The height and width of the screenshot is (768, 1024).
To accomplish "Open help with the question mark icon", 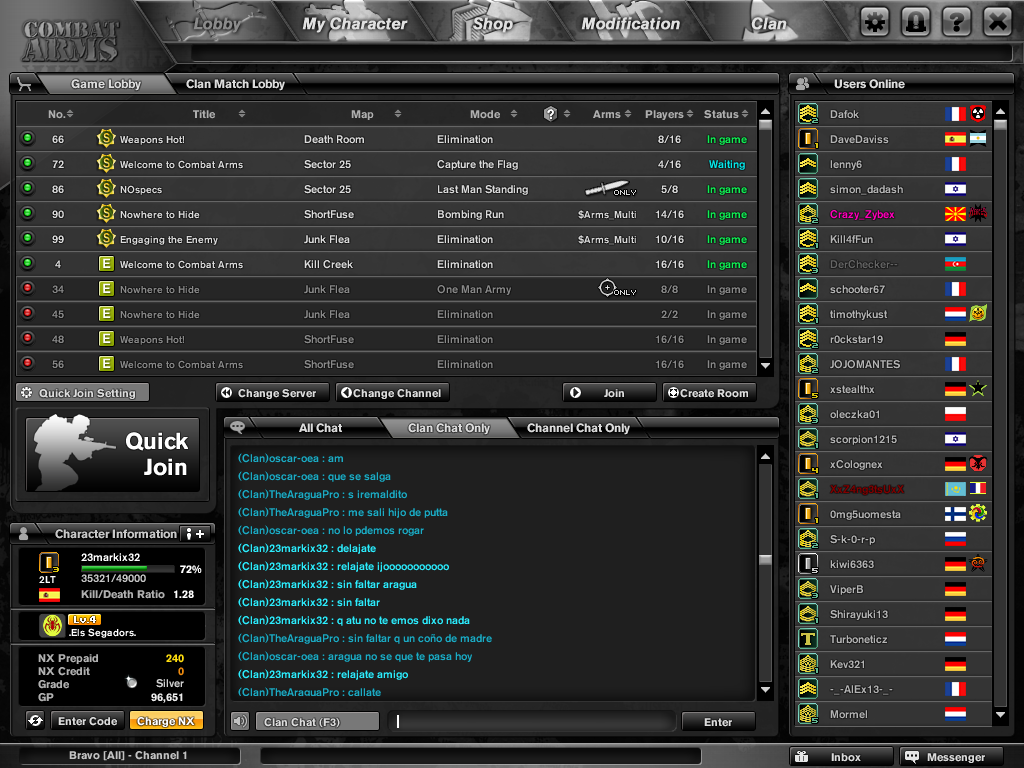I will (x=956, y=22).
